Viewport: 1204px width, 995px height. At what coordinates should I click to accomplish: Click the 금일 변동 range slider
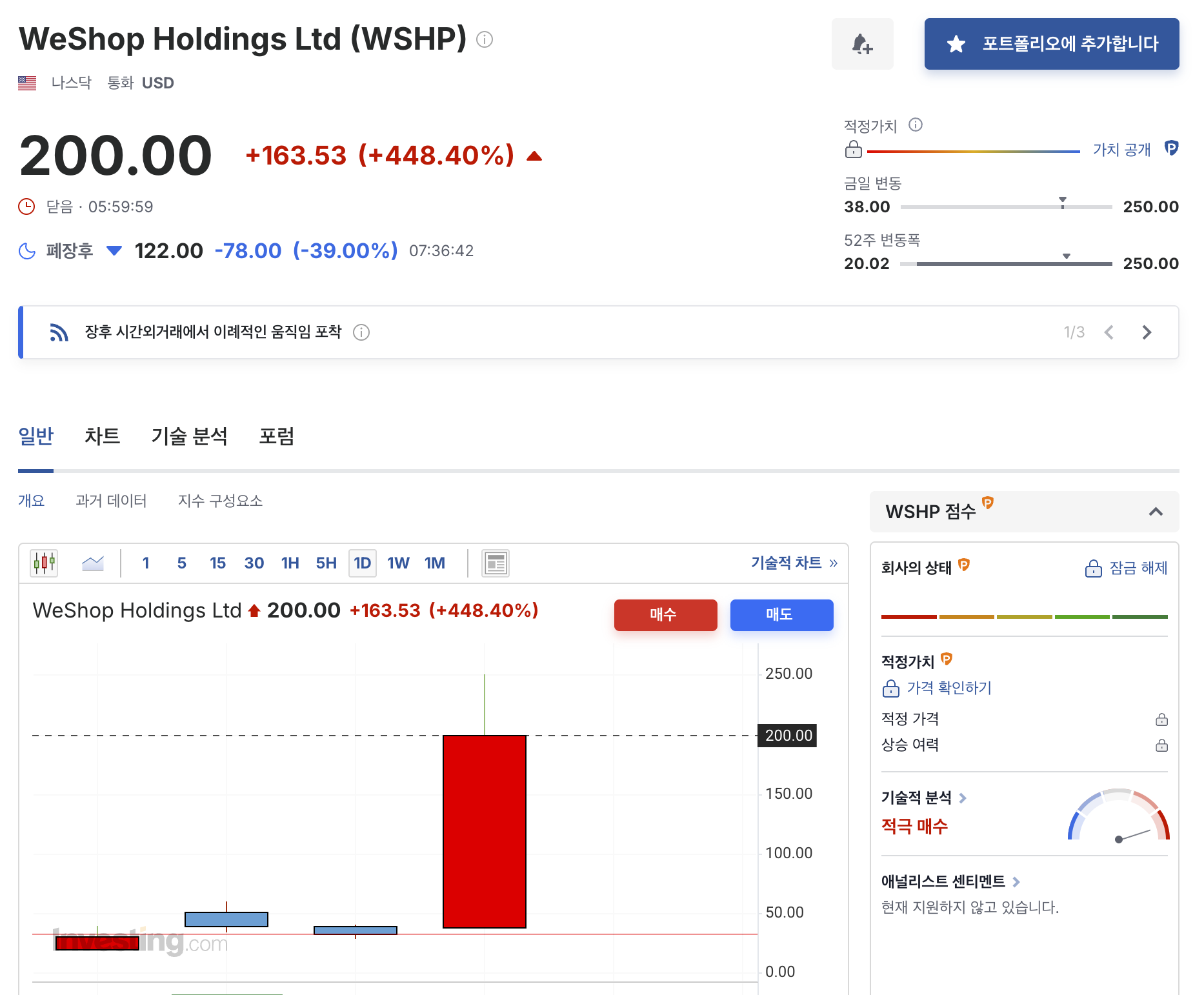(1006, 206)
